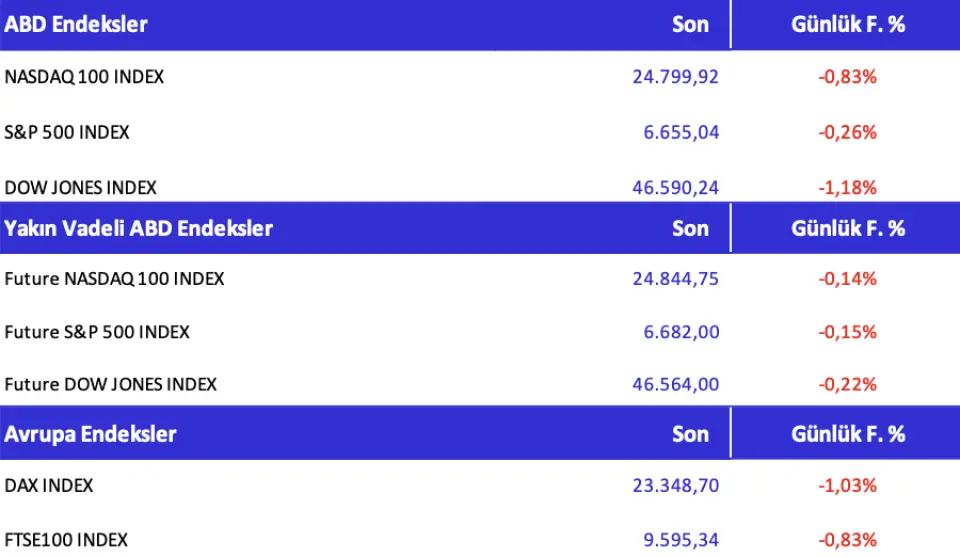Click FTSE100 daily change -0,83%
Screen dimensions: 960x557
click(847, 540)
